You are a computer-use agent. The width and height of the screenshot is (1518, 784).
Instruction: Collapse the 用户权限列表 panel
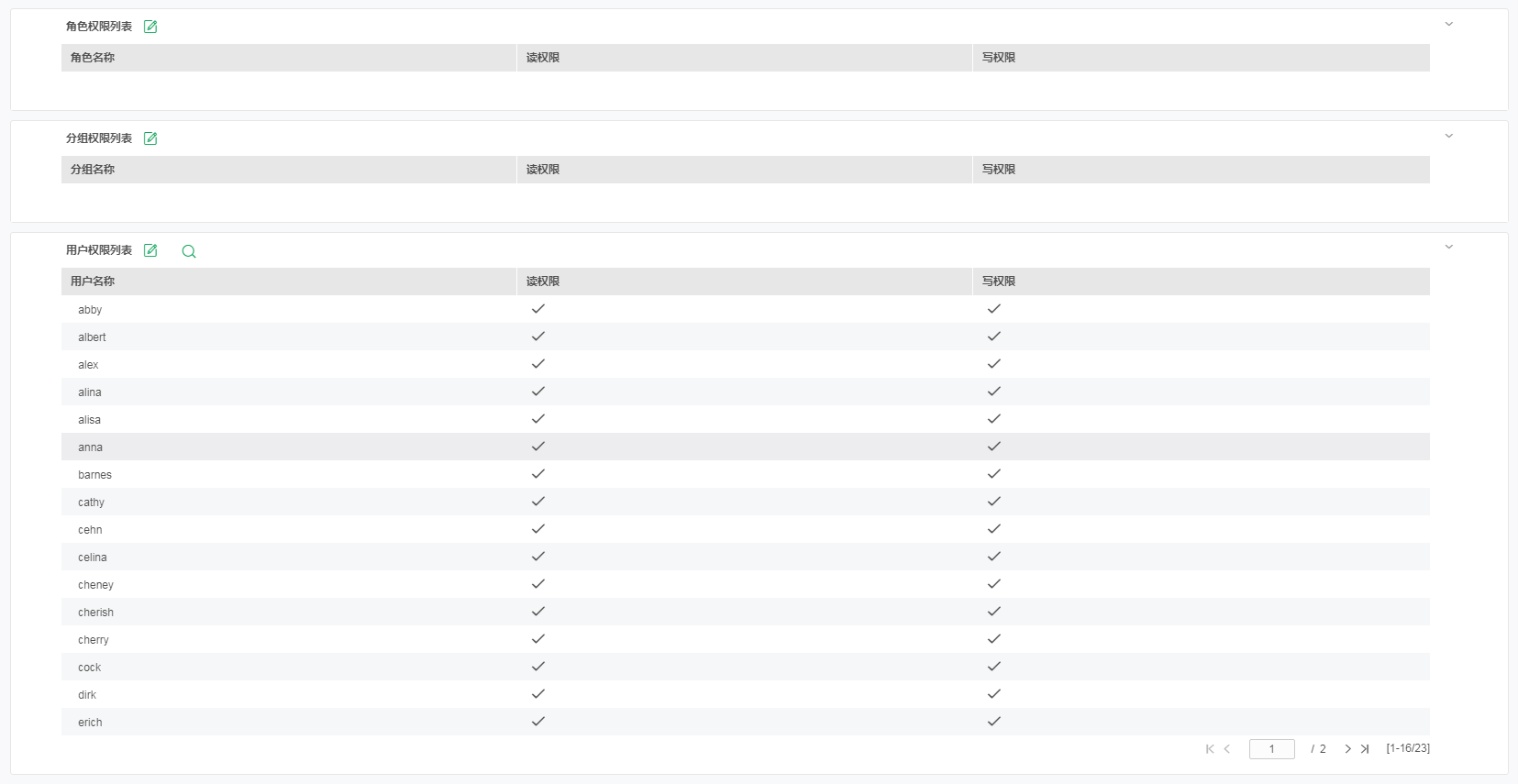pyautogui.click(x=1449, y=248)
